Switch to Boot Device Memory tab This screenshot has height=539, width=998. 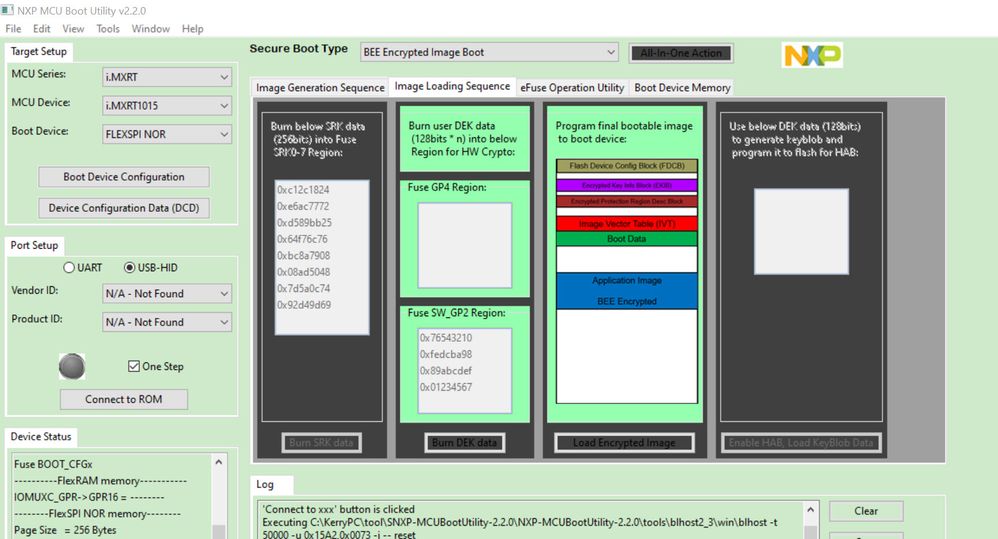click(682, 88)
